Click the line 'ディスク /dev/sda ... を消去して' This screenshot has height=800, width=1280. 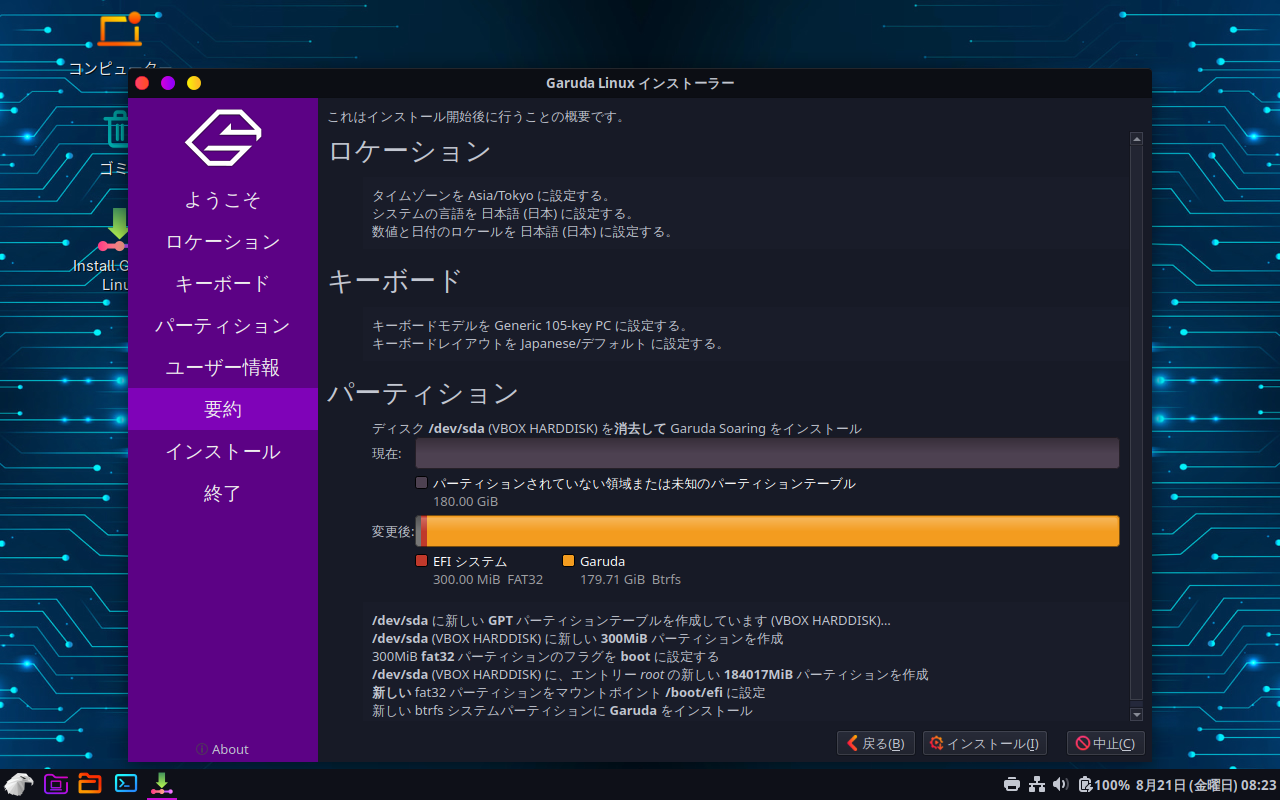coord(616,429)
